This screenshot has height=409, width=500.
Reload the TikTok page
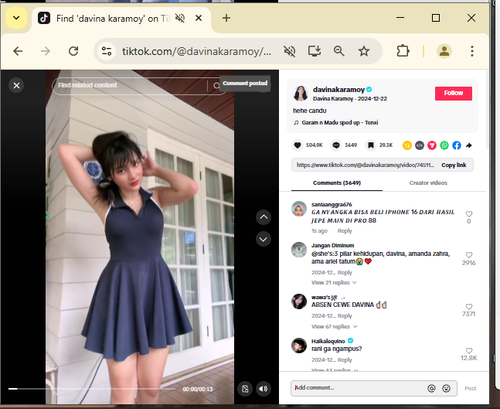pyautogui.click(x=73, y=51)
